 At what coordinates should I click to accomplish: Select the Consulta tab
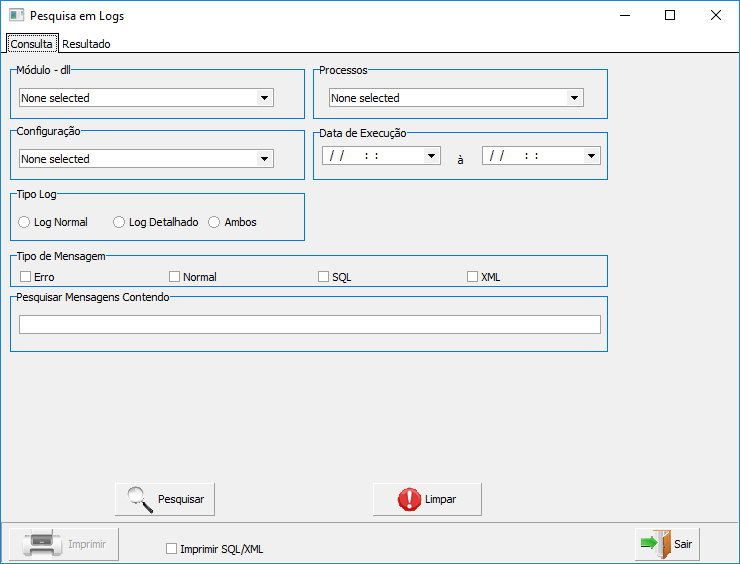[32, 43]
